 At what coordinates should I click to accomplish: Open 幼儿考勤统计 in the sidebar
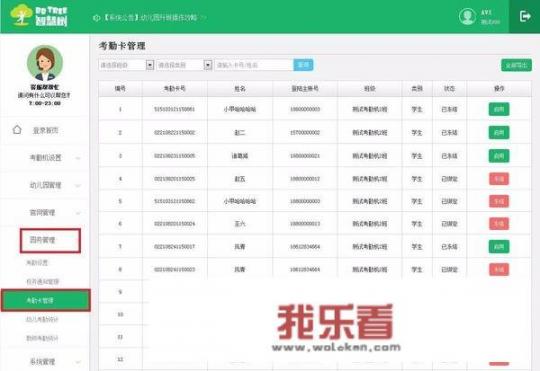(42, 319)
